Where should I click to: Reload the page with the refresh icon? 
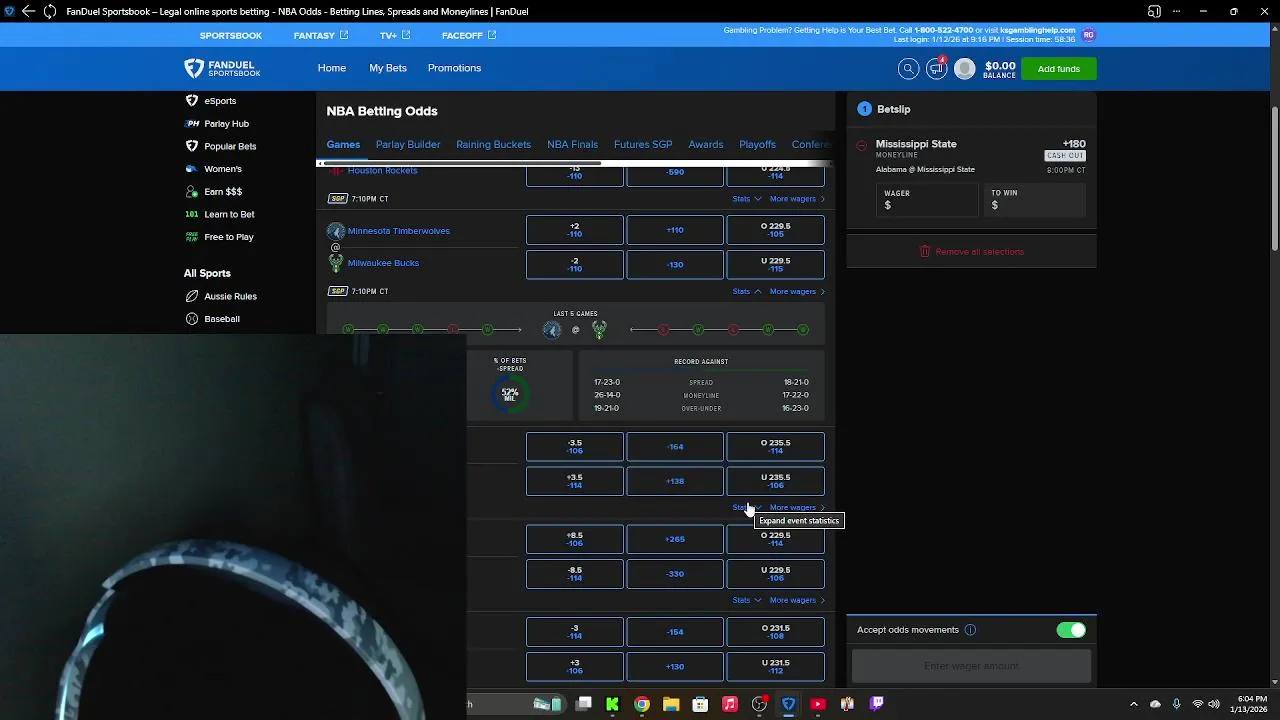(50, 11)
